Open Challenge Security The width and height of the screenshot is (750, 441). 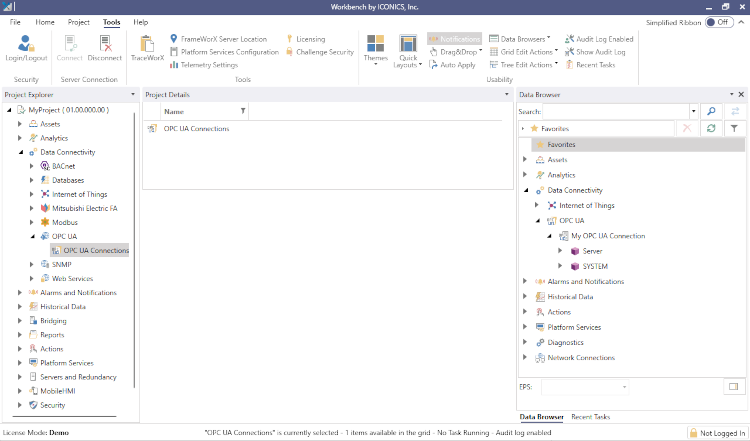point(320,52)
